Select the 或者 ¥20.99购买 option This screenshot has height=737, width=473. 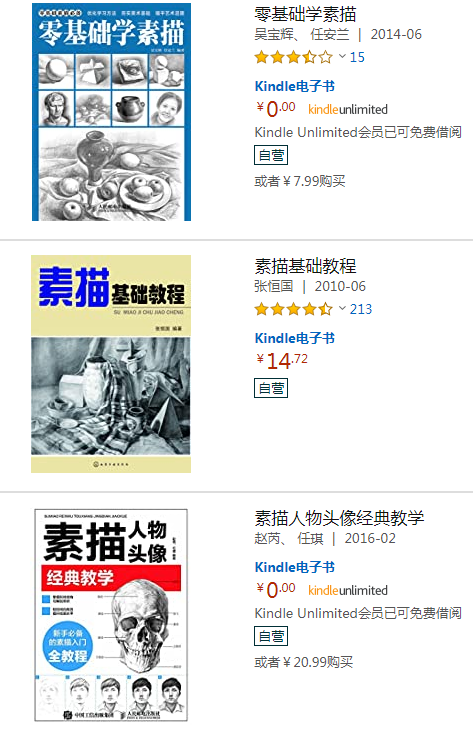304,662
